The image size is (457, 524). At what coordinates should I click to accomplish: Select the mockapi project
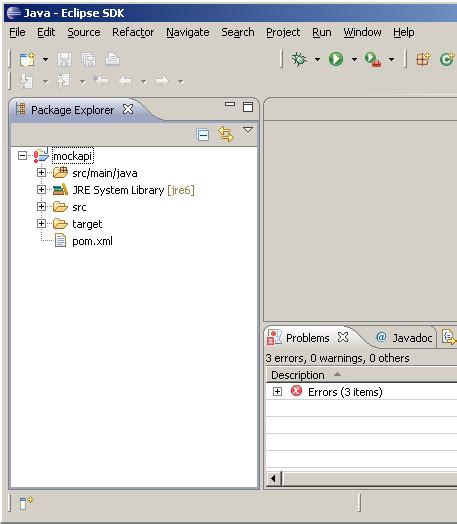[72, 156]
